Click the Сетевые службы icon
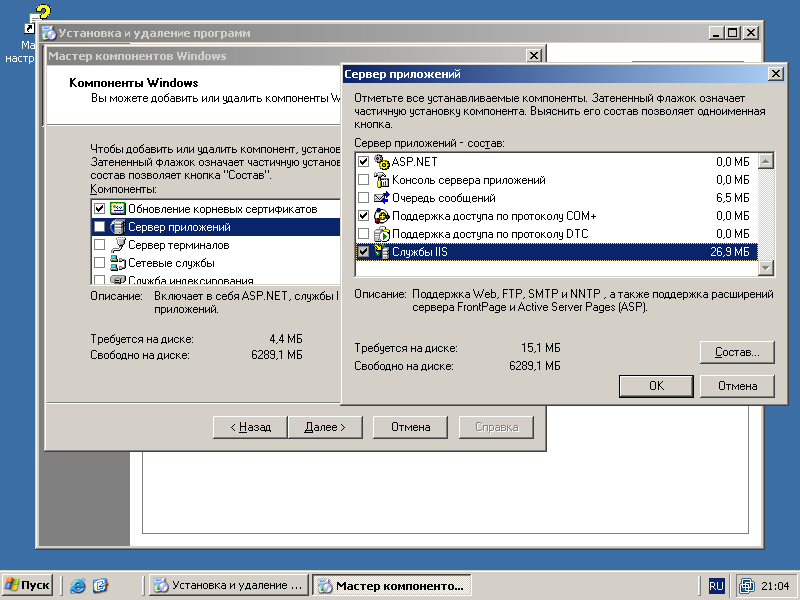The height and width of the screenshot is (600, 800). pyautogui.click(x=118, y=263)
